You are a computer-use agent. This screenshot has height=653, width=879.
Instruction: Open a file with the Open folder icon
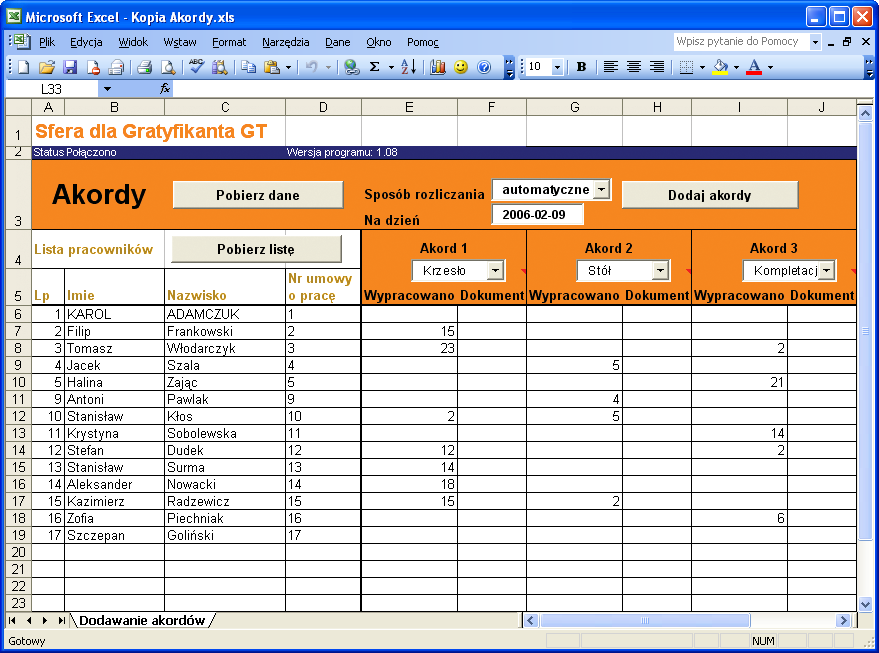point(46,67)
